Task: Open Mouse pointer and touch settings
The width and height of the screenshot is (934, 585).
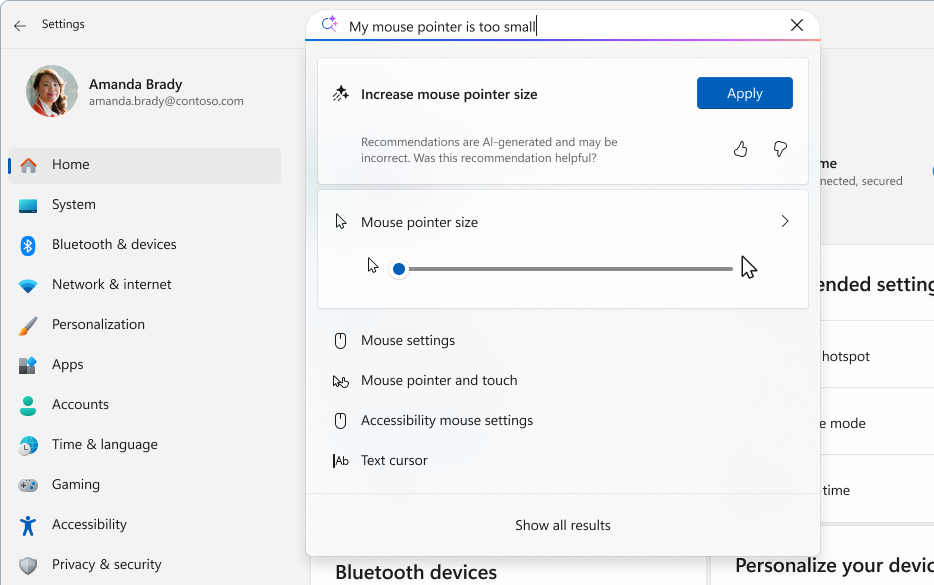Action: [438, 380]
